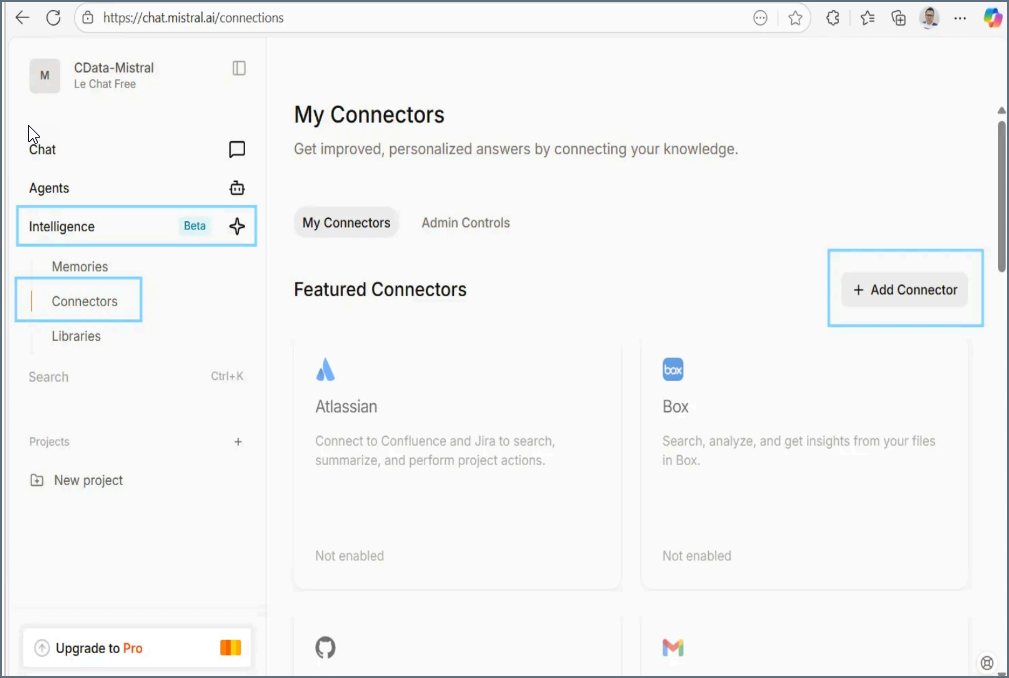
Task: Create a new project via the plus icon
Action: click(x=238, y=441)
